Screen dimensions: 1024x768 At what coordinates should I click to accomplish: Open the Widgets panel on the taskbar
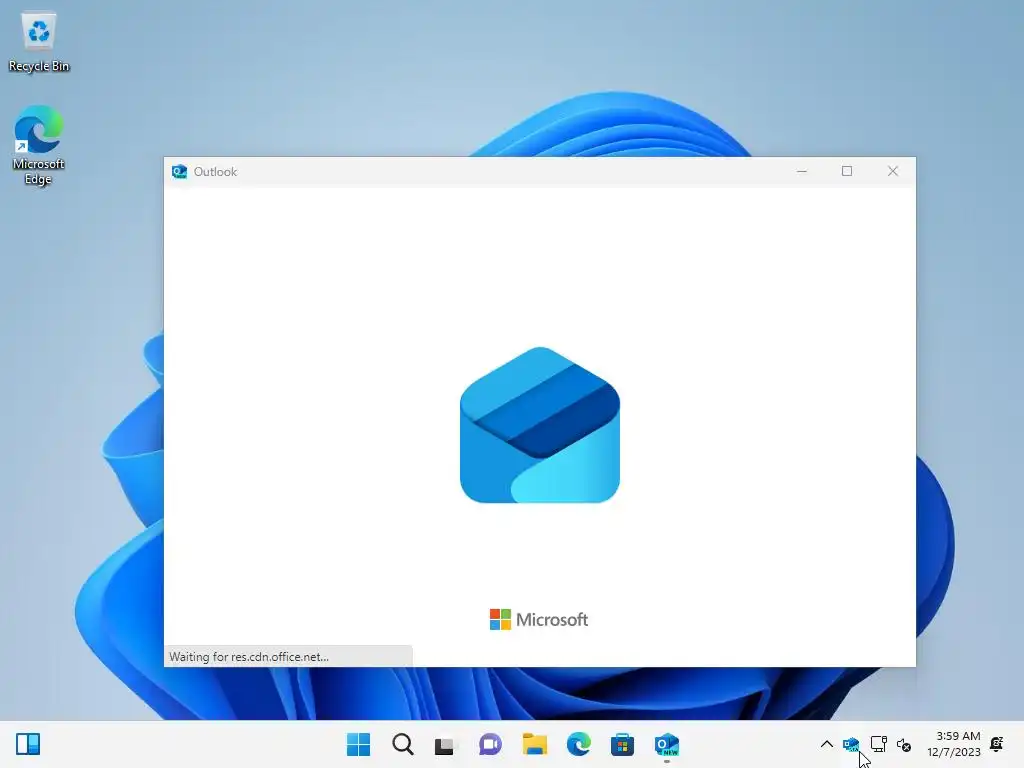[28, 744]
